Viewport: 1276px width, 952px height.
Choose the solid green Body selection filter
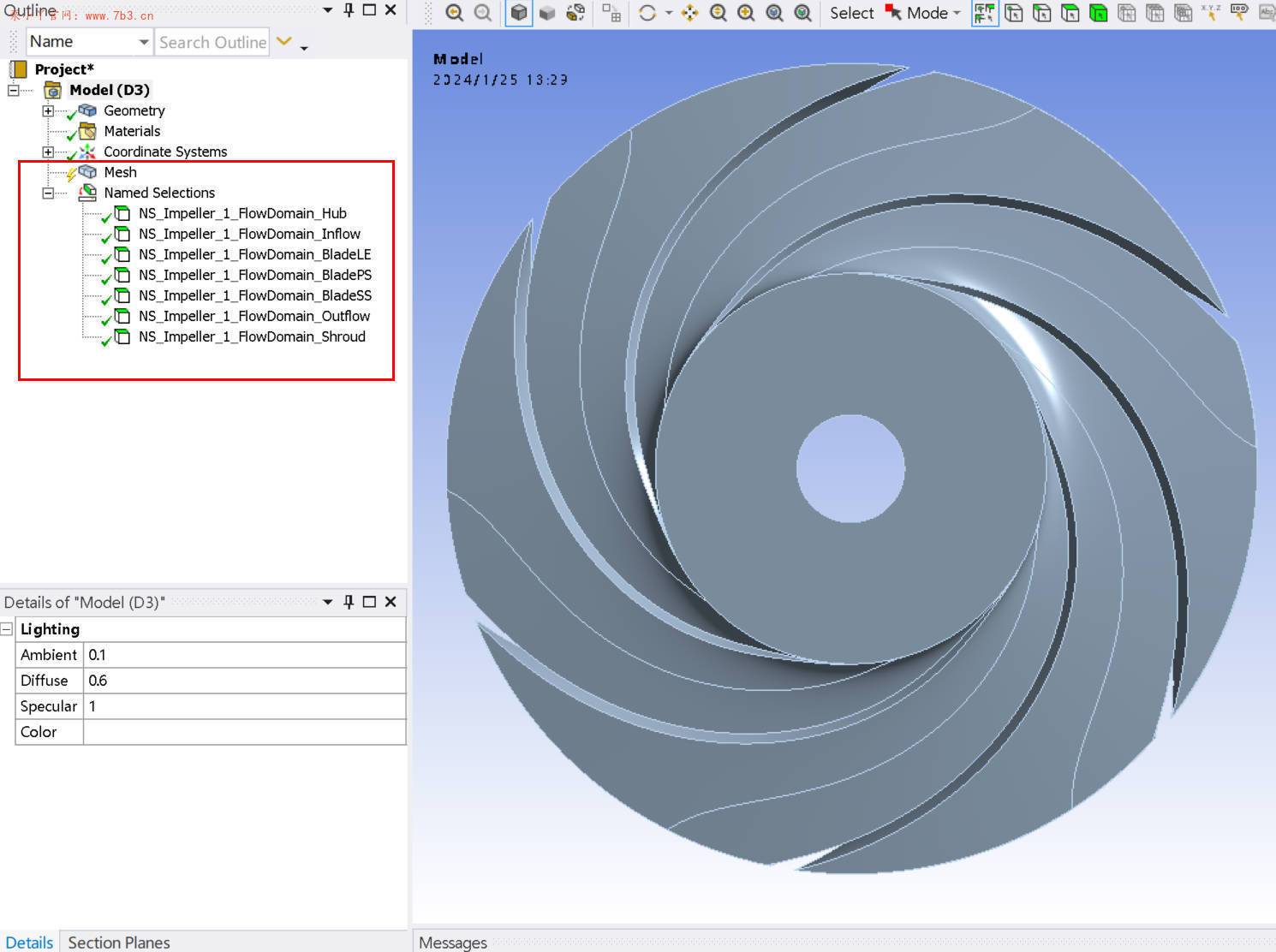pos(1098,13)
